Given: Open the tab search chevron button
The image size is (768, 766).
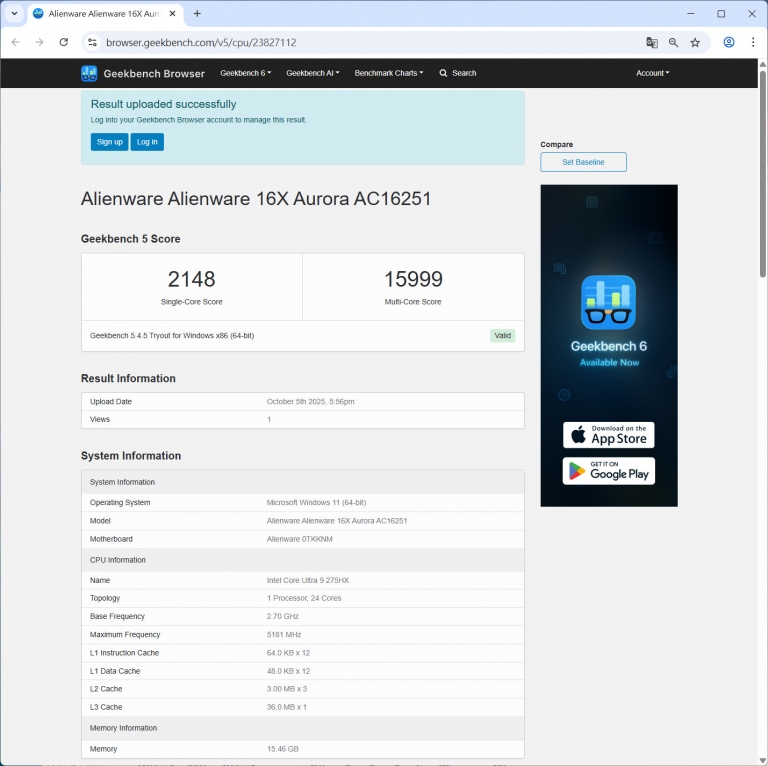Looking at the screenshot, I should click(x=14, y=14).
